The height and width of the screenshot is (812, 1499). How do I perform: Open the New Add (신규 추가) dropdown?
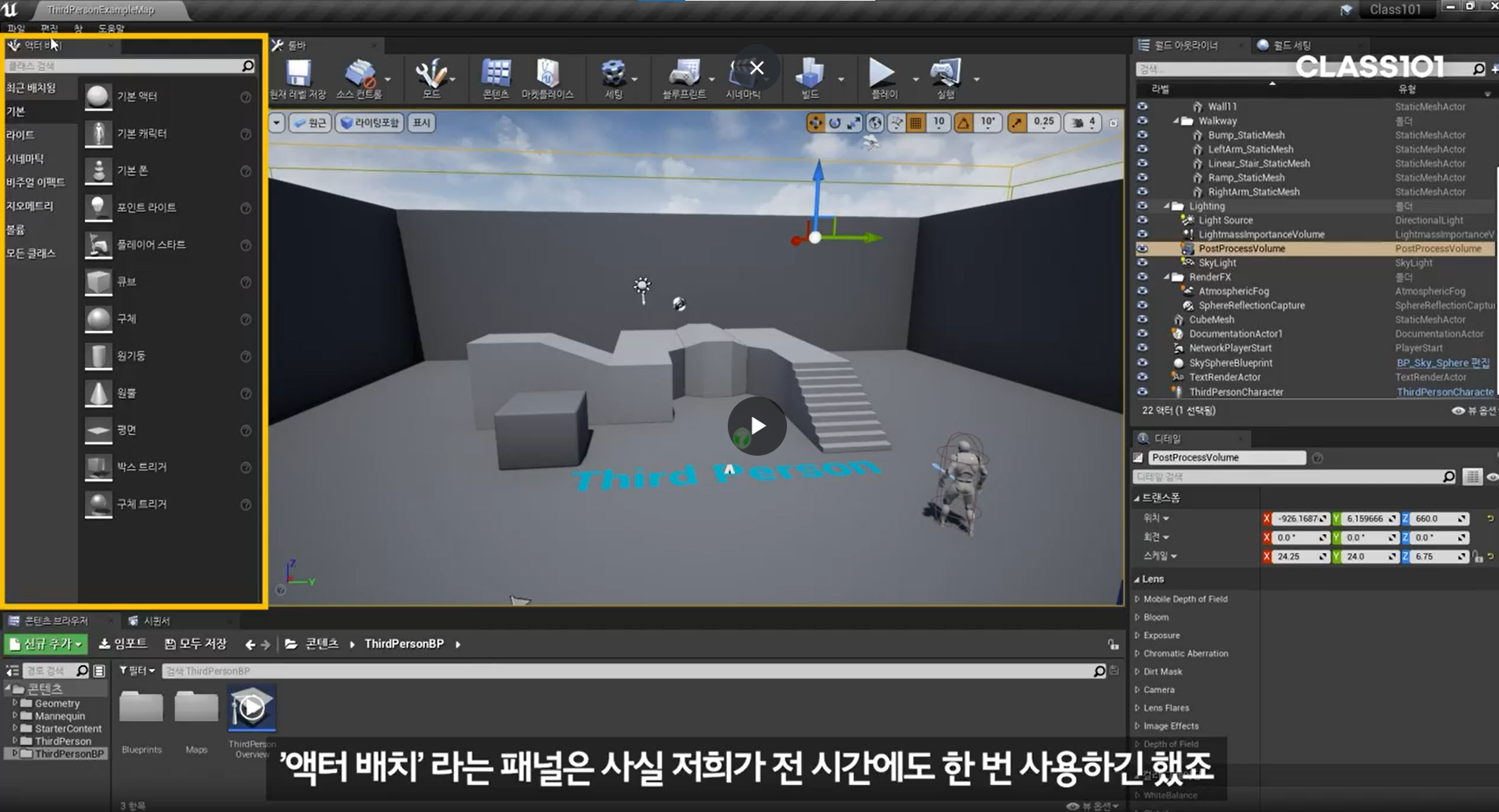47,644
